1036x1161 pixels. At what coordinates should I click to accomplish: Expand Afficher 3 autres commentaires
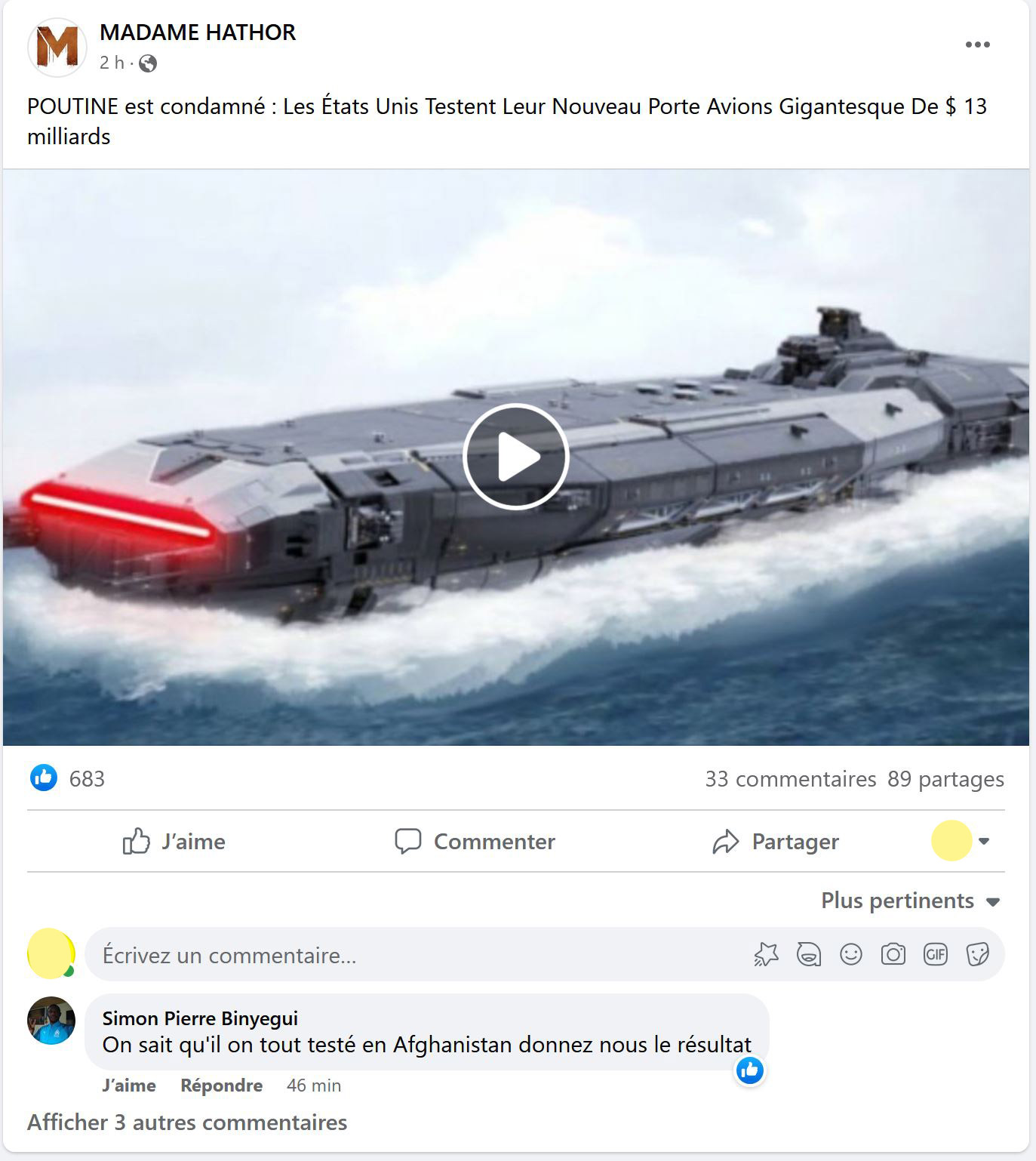[187, 1123]
